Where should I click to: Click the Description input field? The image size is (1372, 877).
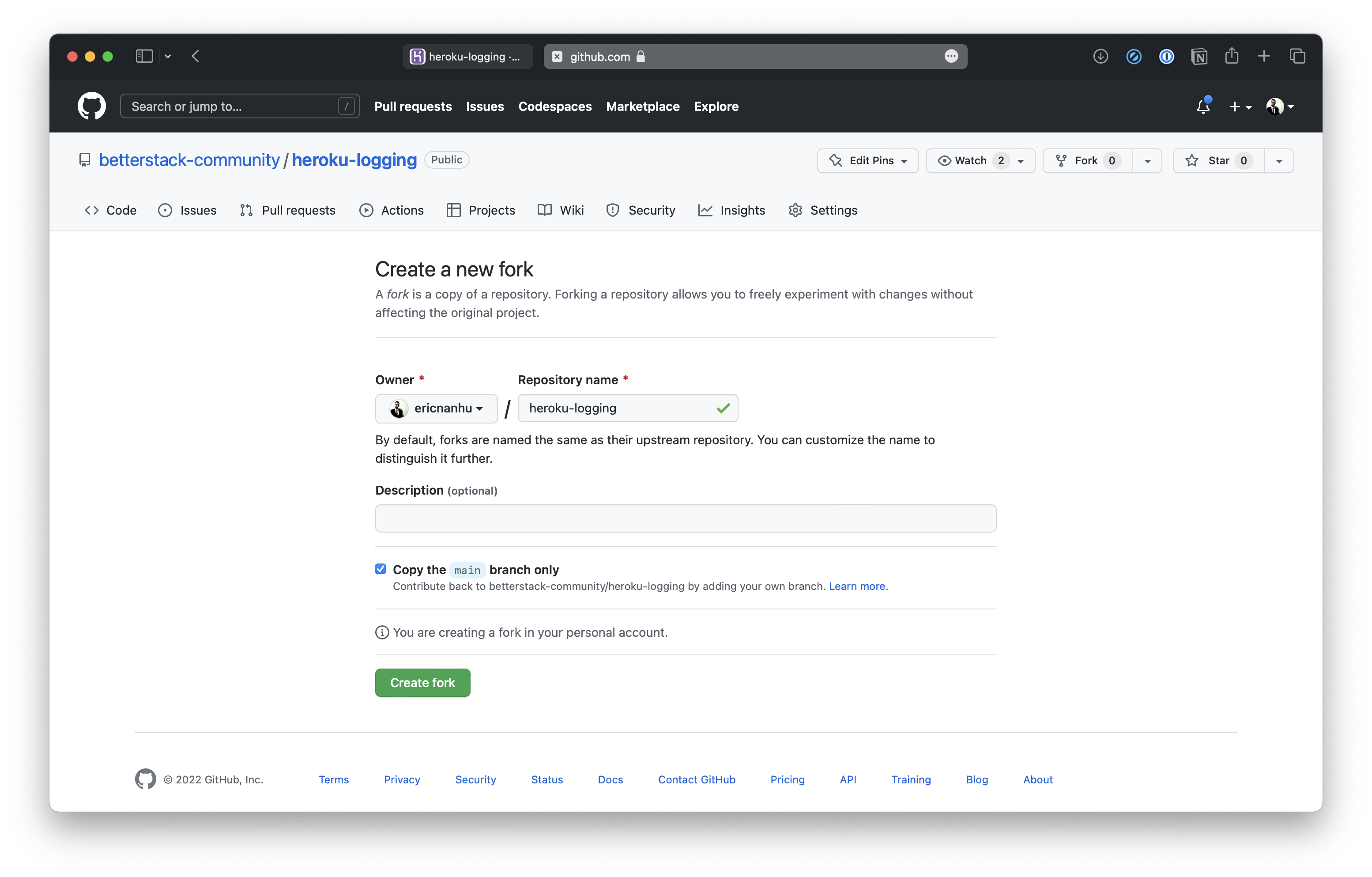tap(686, 518)
